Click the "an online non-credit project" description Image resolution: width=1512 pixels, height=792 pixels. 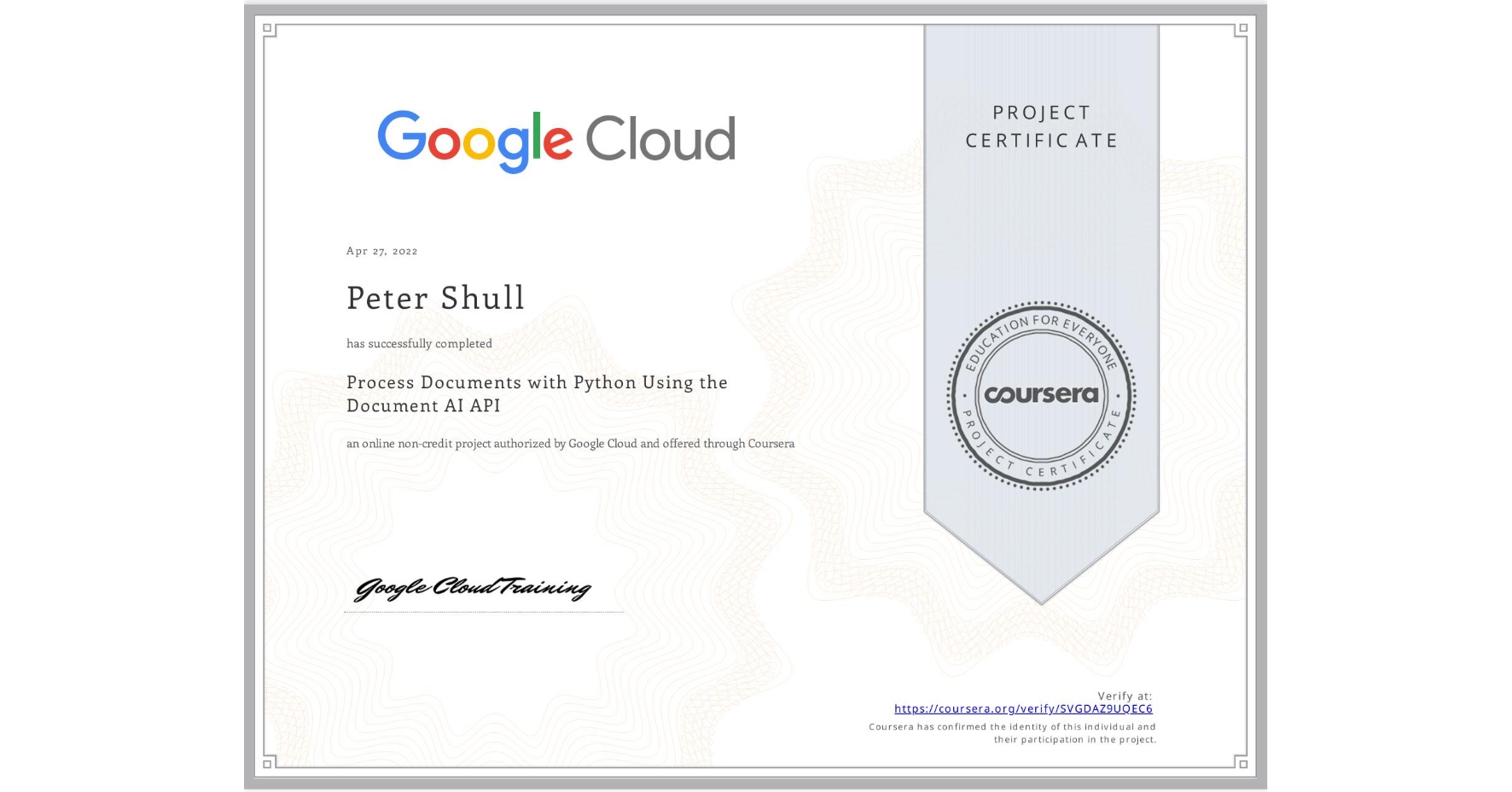570,443
